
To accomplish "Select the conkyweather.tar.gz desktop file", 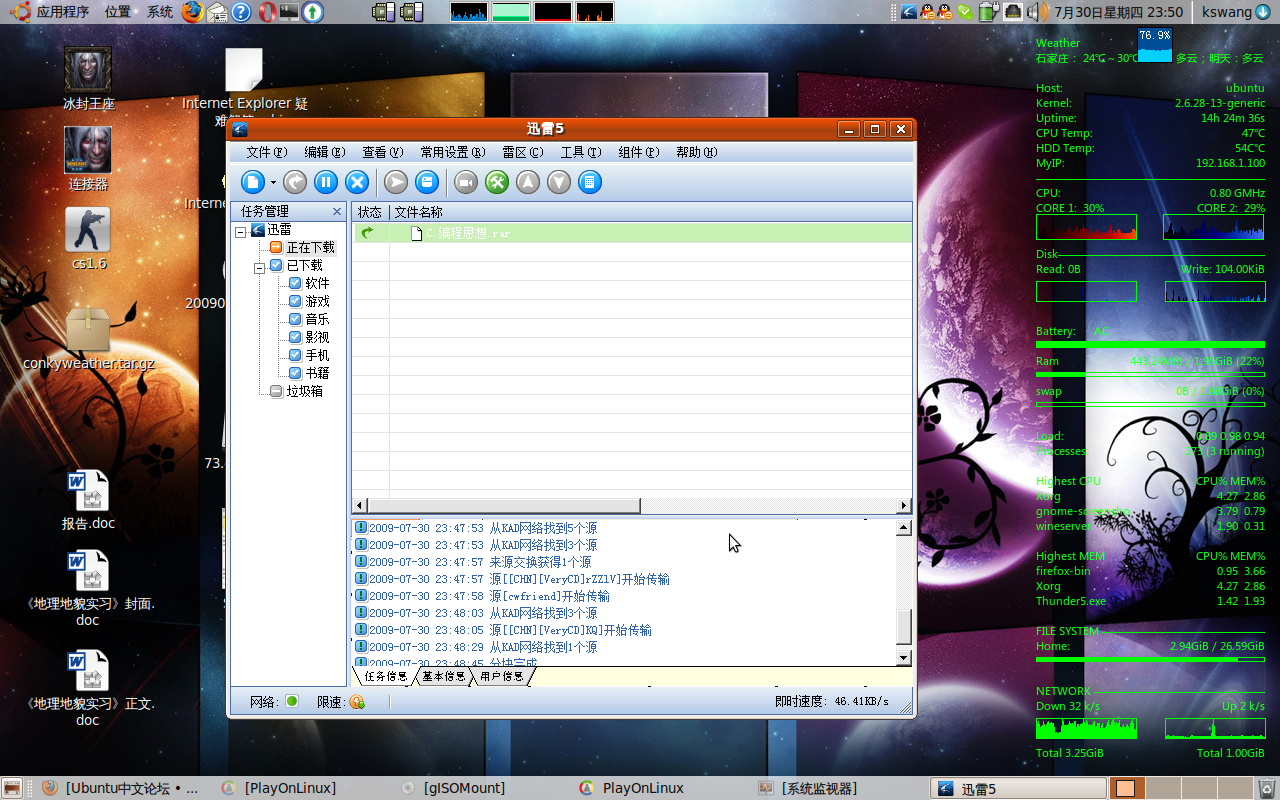I will tap(88, 338).
